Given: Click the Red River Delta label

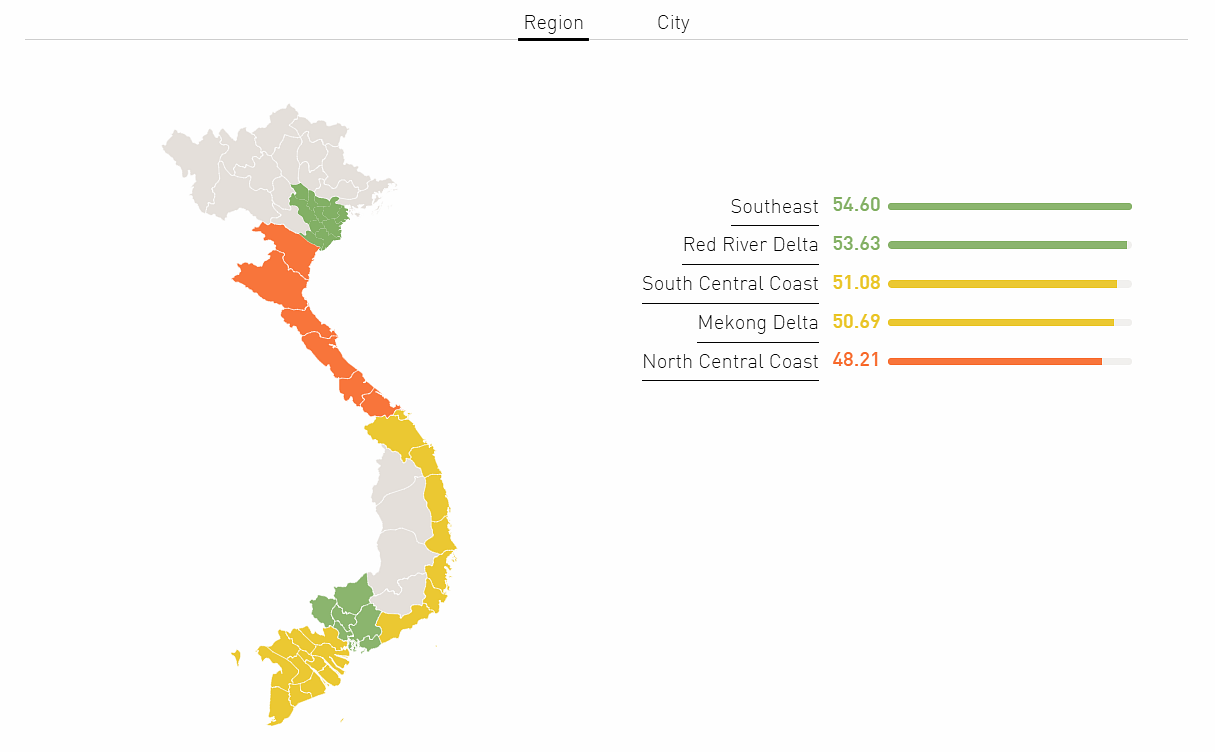Looking at the screenshot, I should tap(750, 245).
